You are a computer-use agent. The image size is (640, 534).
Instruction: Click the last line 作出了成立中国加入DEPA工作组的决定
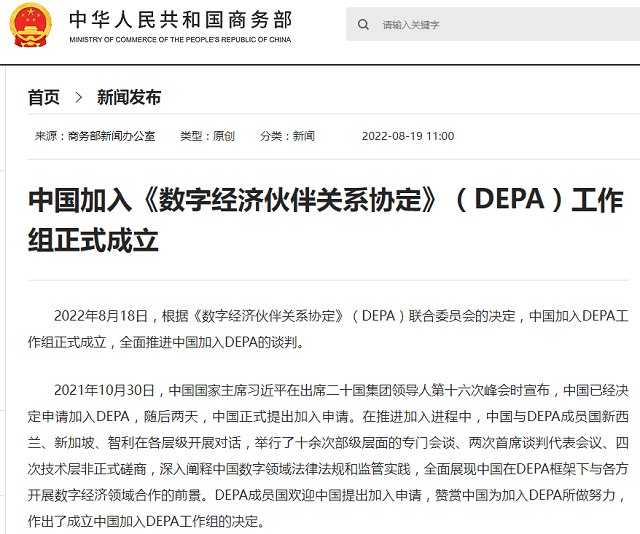(147, 521)
